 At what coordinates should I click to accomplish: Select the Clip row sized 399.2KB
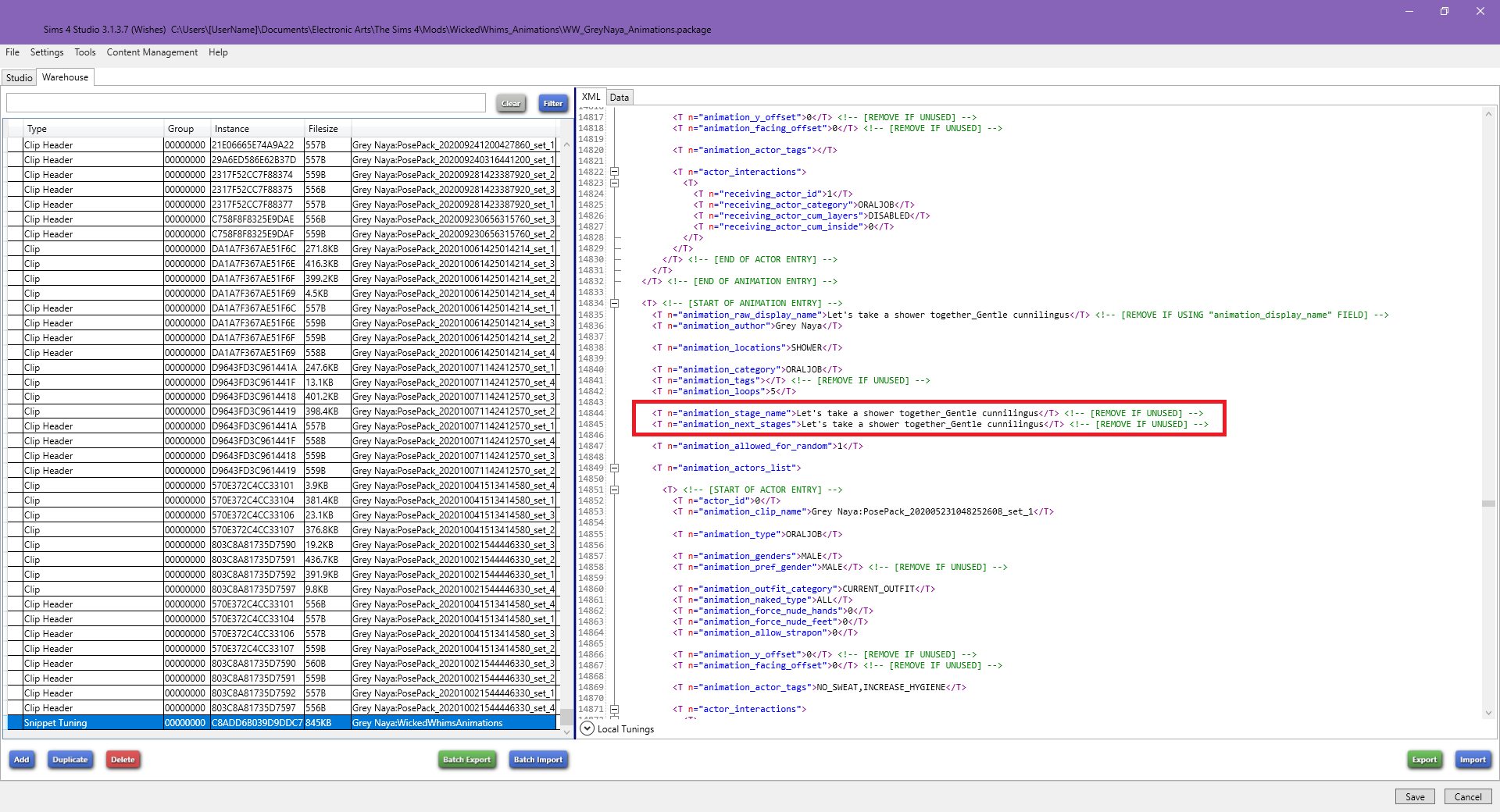[282, 279]
